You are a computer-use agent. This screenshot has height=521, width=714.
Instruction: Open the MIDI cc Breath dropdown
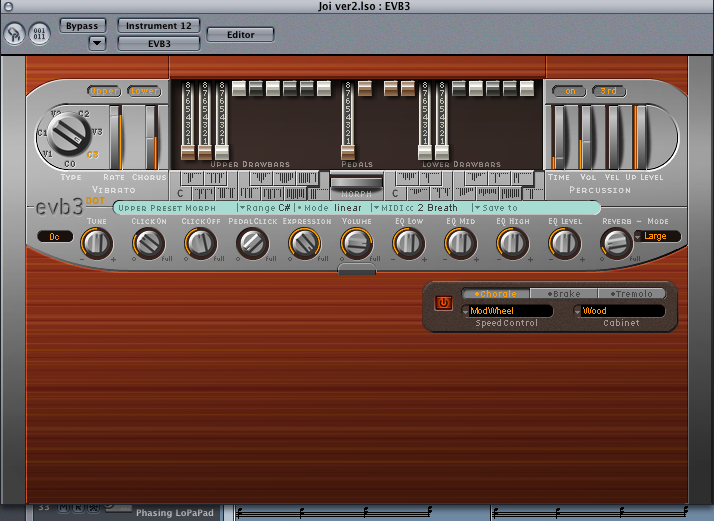point(415,208)
